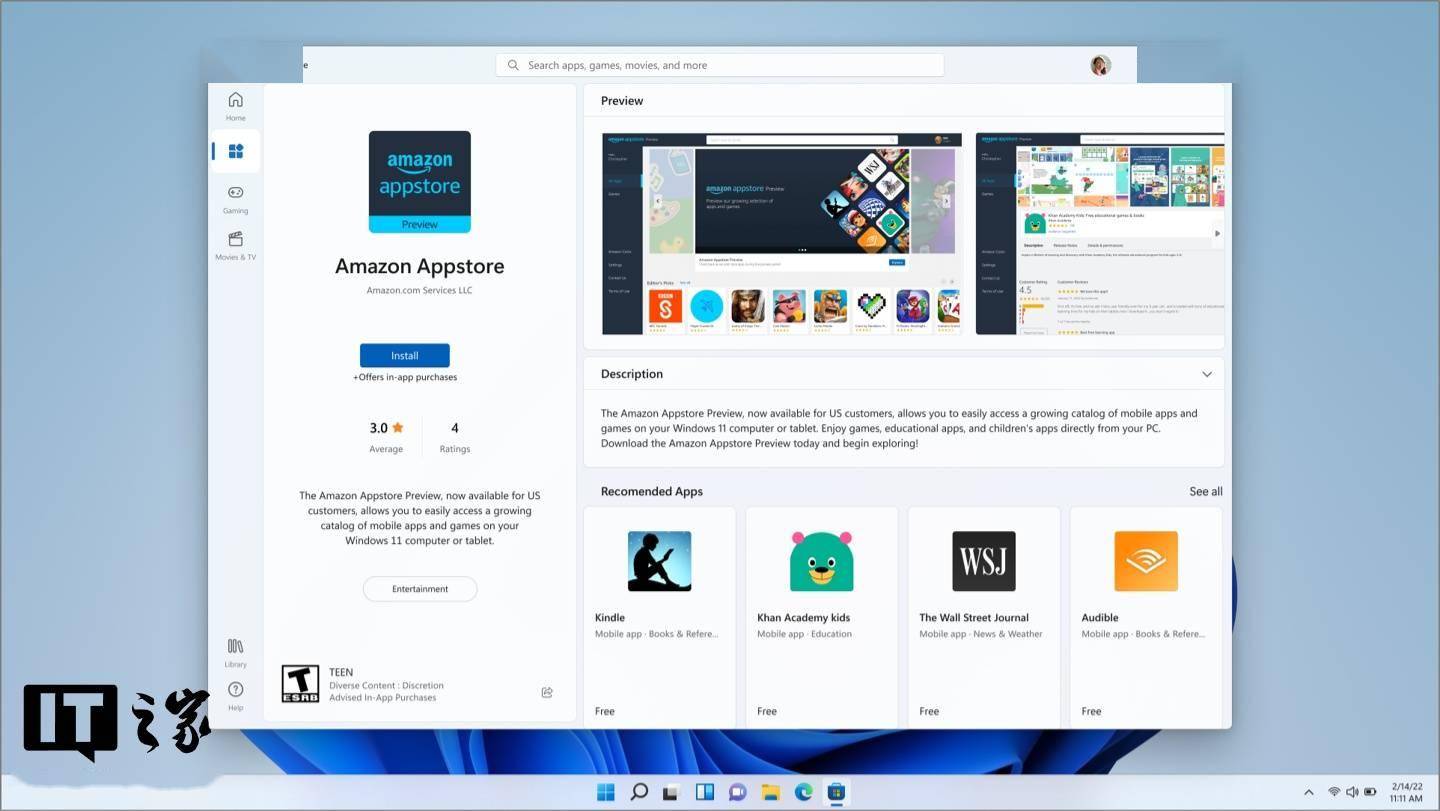Open the Library in sidebar
Image resolution: width=1440 pixels, height=811 pixels.
pos(235,652)
